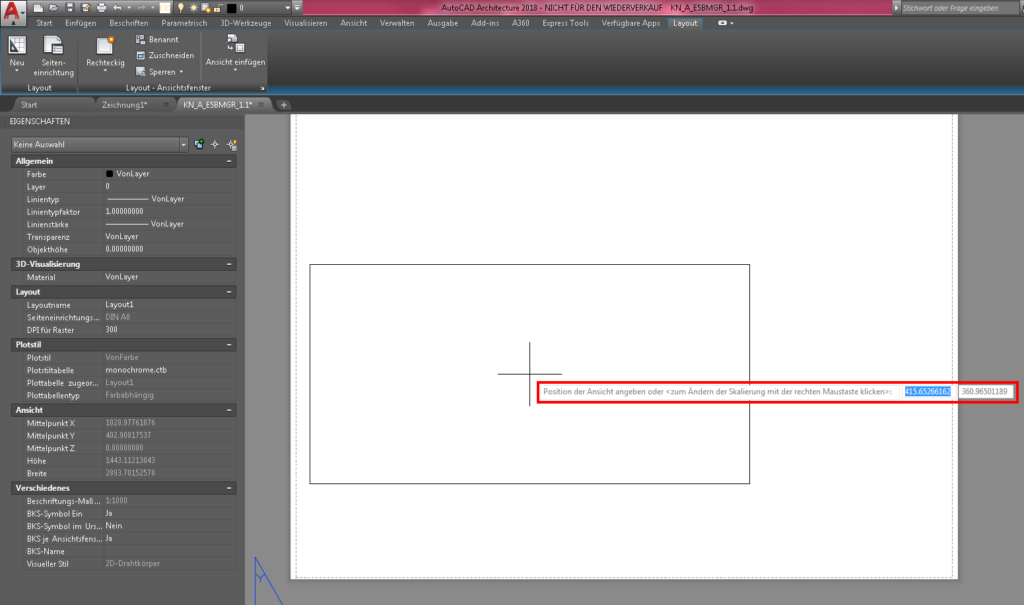Switch to the Start file tab
1024x605 pixels.
pyautogui.click(x=29, y=105)
